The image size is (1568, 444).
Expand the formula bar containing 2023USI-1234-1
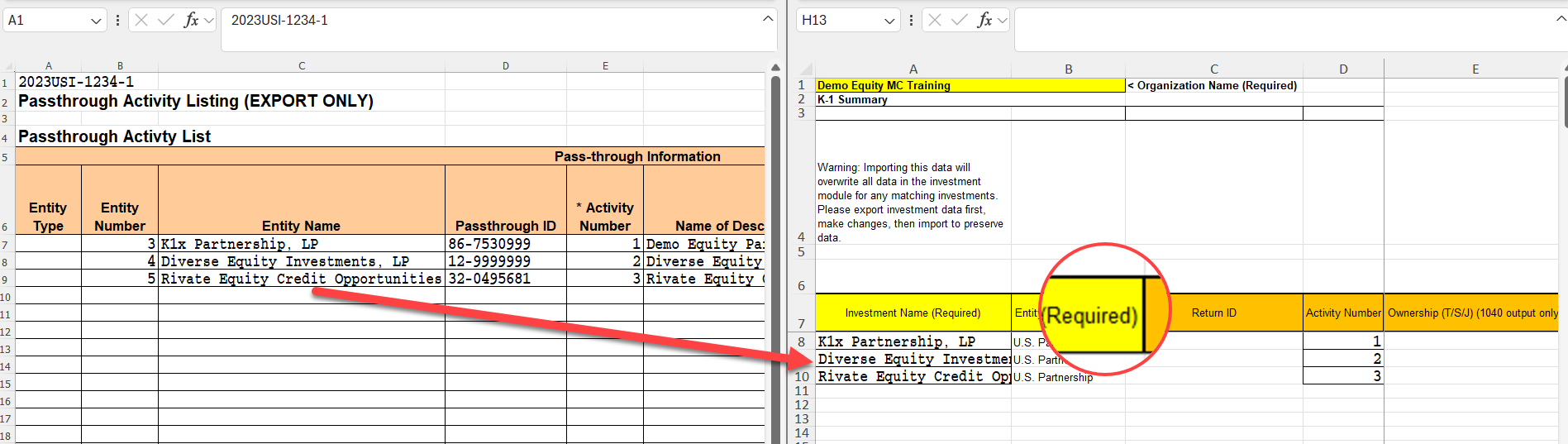coord(768,18)
